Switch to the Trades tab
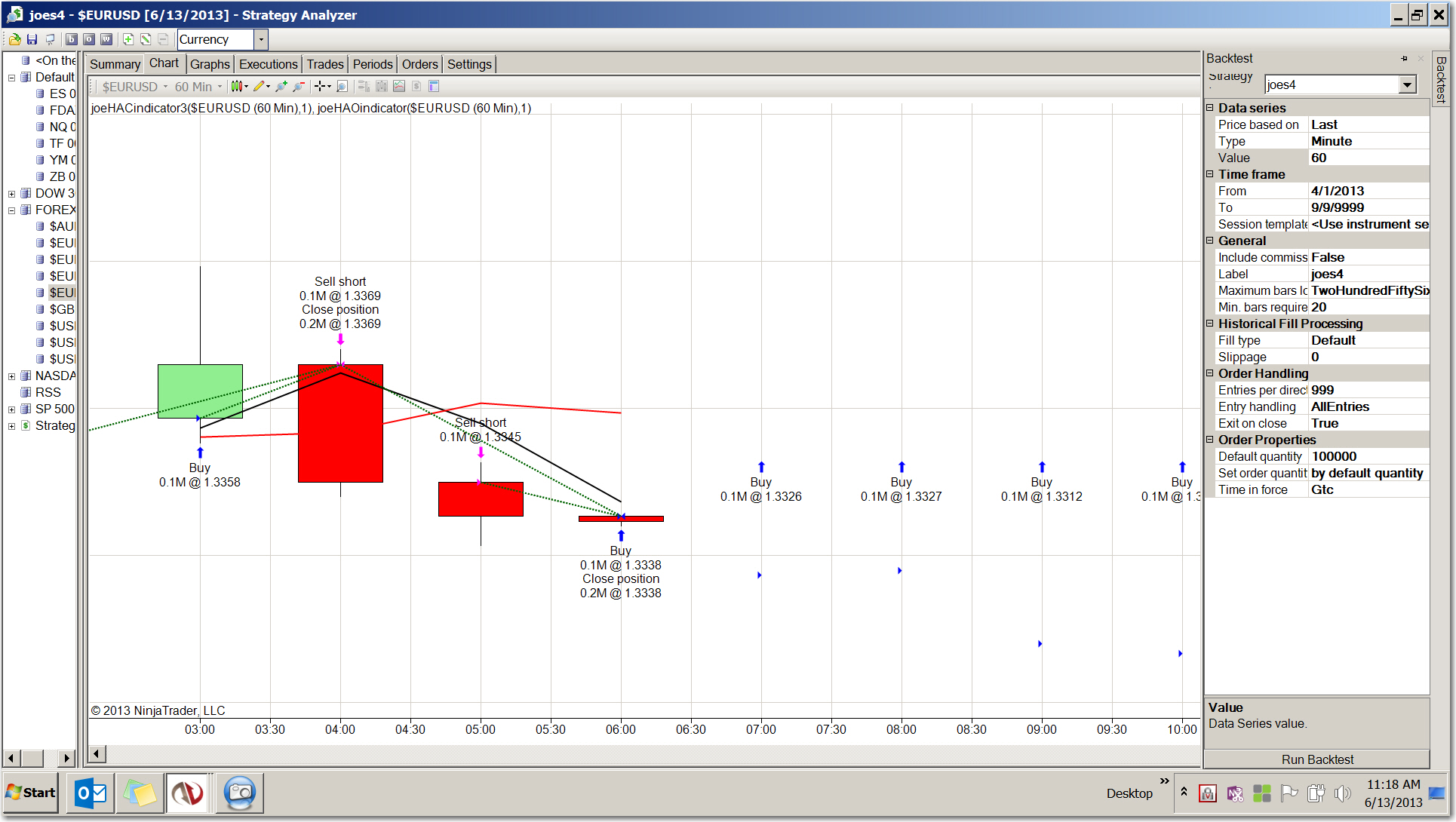Screen dimensions: 1456x822 [x=324, y=64]
